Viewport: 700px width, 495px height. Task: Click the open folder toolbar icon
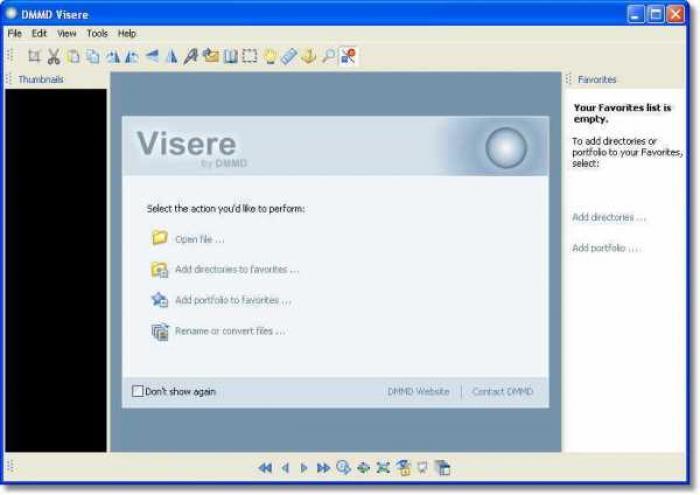211,56
